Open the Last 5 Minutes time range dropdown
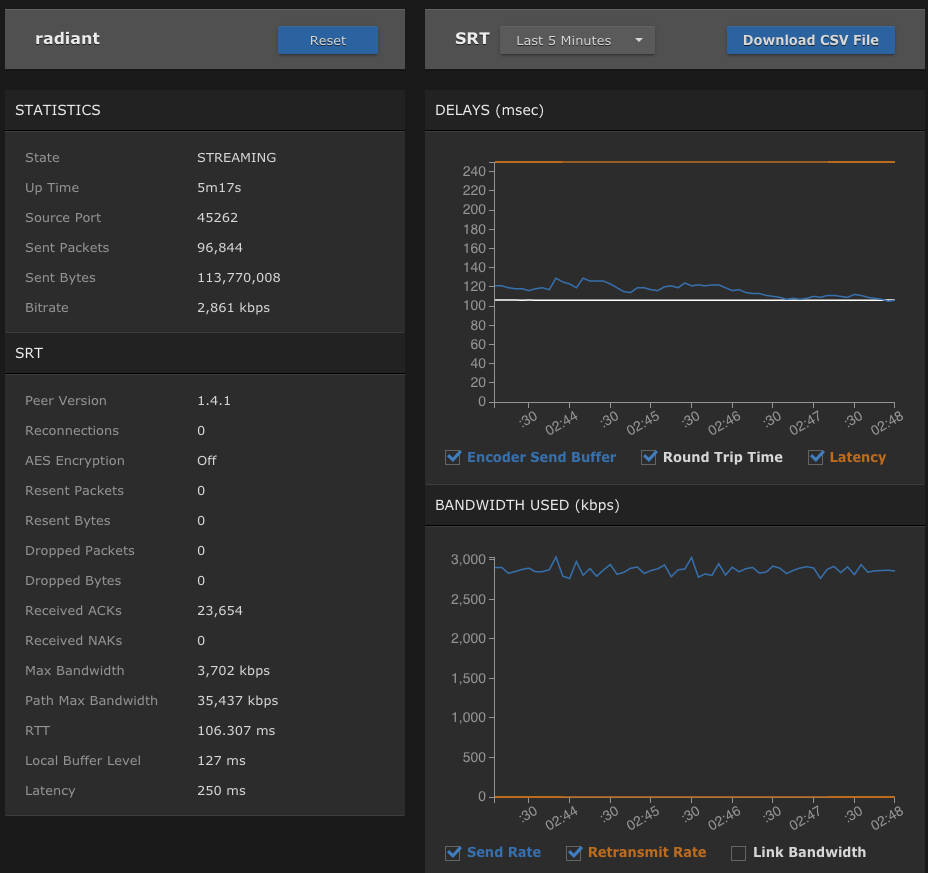This screenshot has height=873, width=928. click(577, 40)
